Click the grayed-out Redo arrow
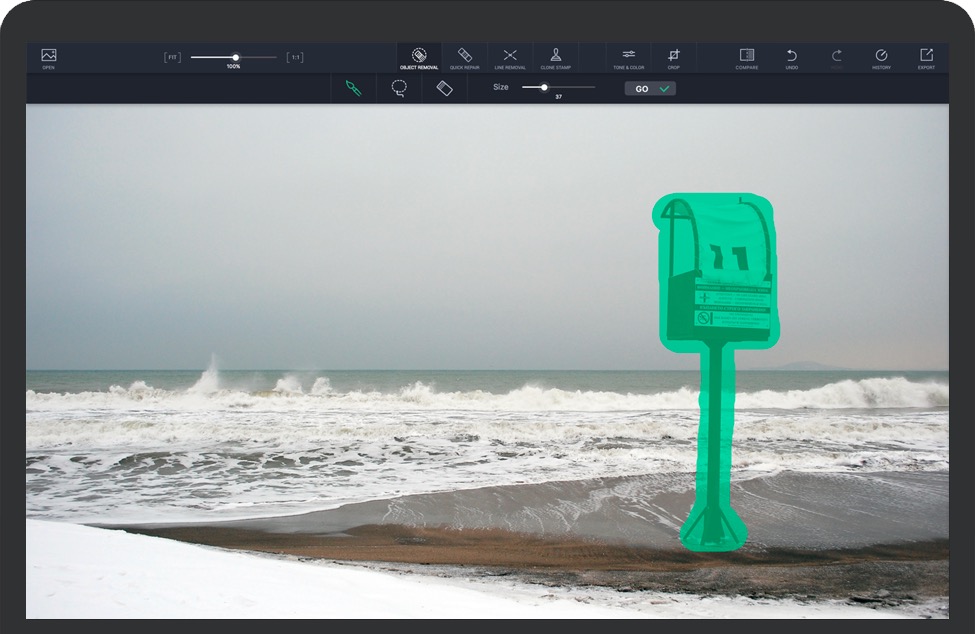This screenshot has width=975, height=634. click(837, 57)
